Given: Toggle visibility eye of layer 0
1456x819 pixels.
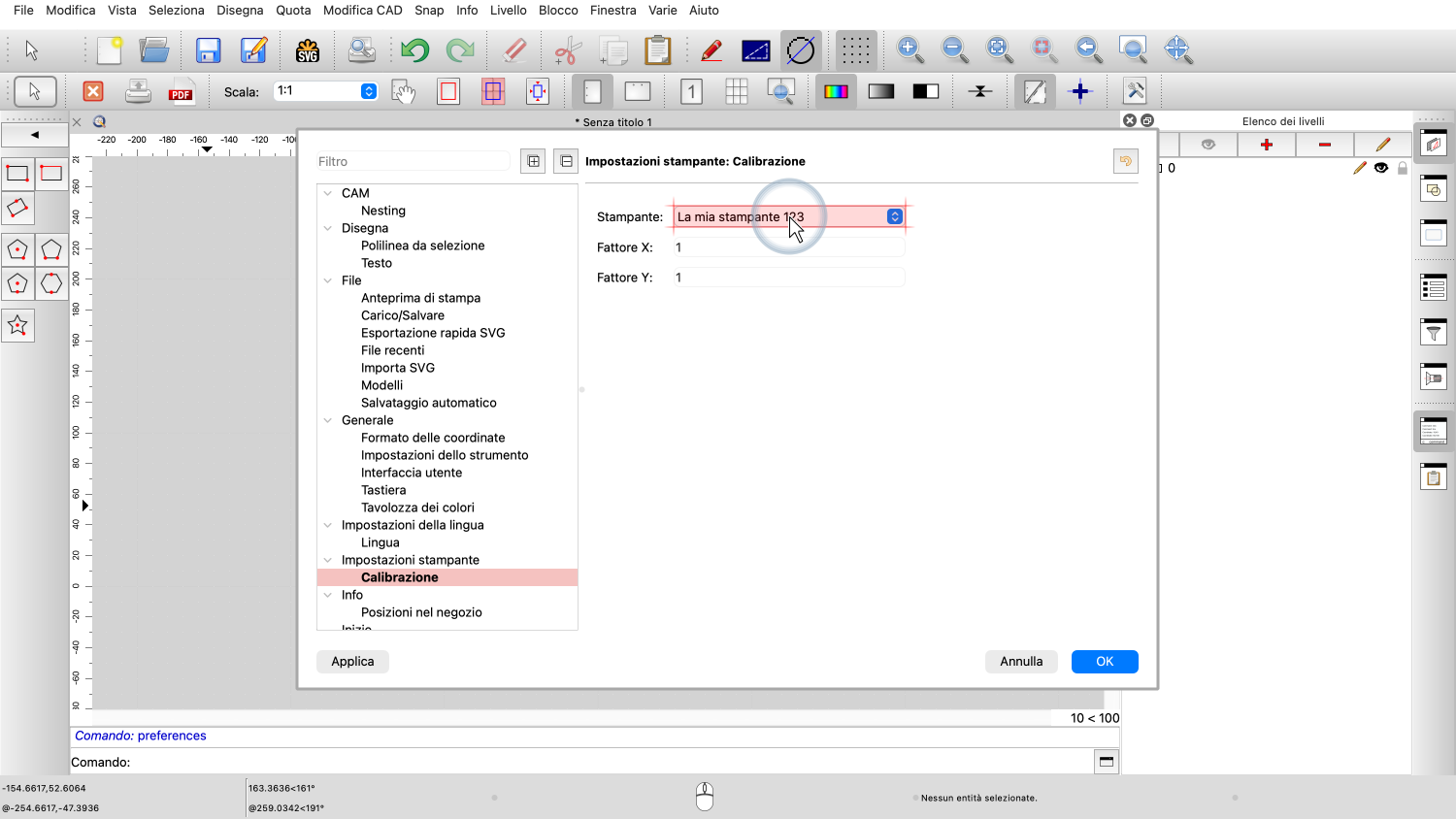Looking at the screenshot, I should [1381, 168].
